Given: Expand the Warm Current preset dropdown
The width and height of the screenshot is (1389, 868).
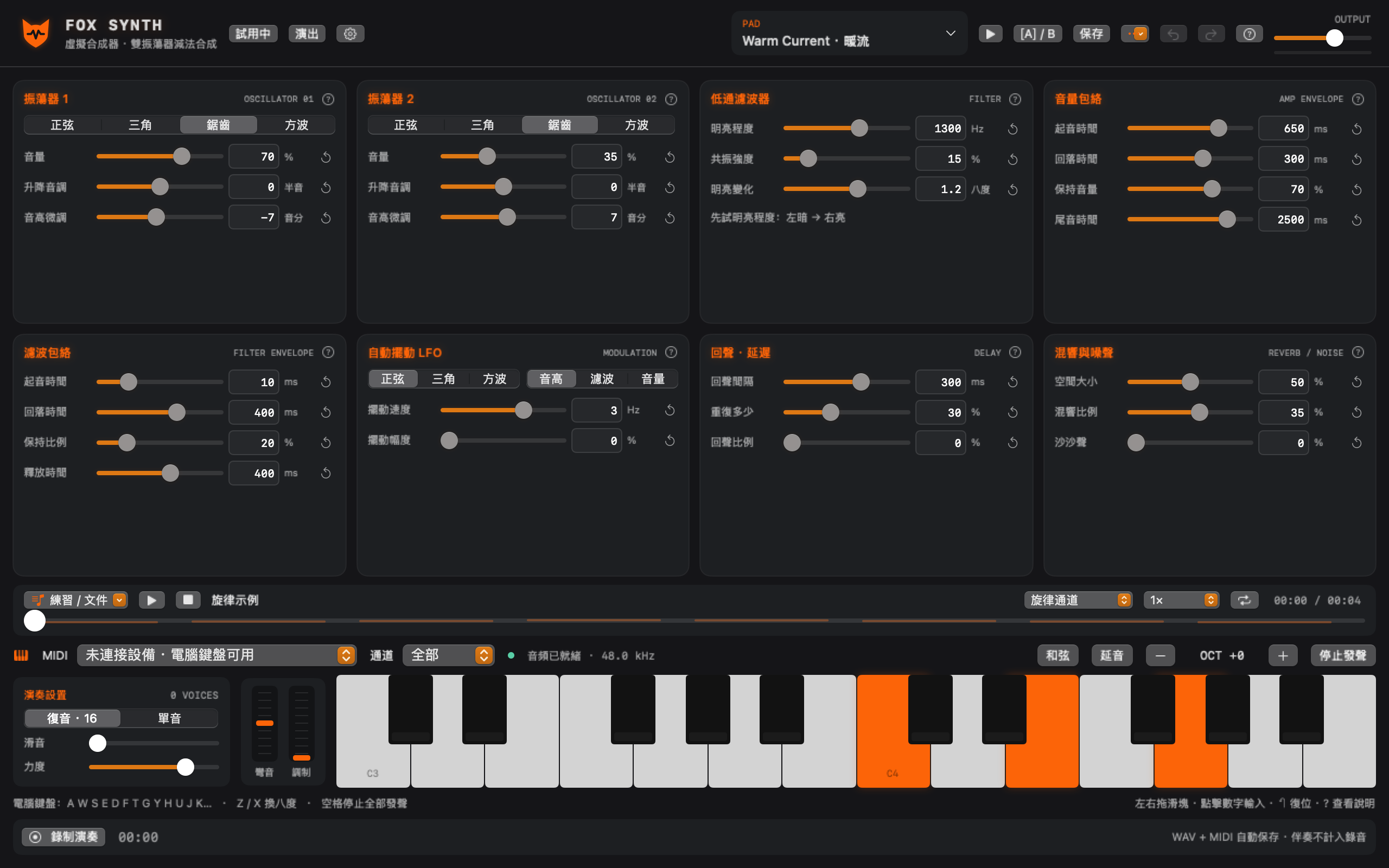Looking at the screenshot, I should click(x=849, y=33).
